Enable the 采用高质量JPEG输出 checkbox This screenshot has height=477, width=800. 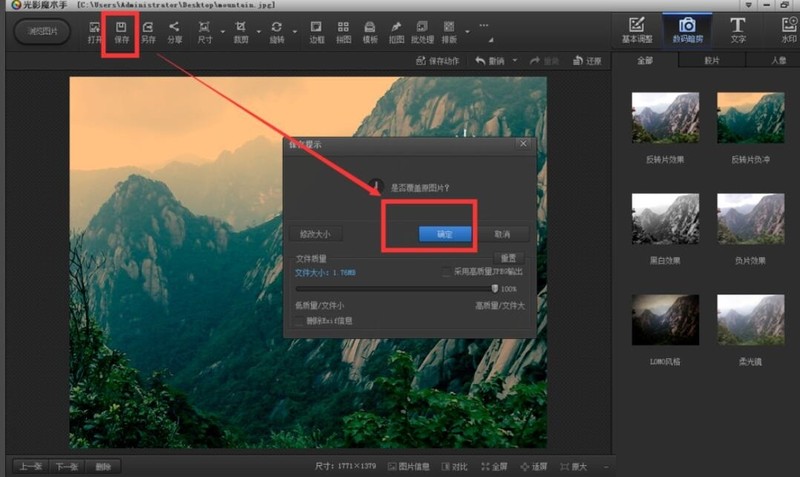(x=447, y=272)
